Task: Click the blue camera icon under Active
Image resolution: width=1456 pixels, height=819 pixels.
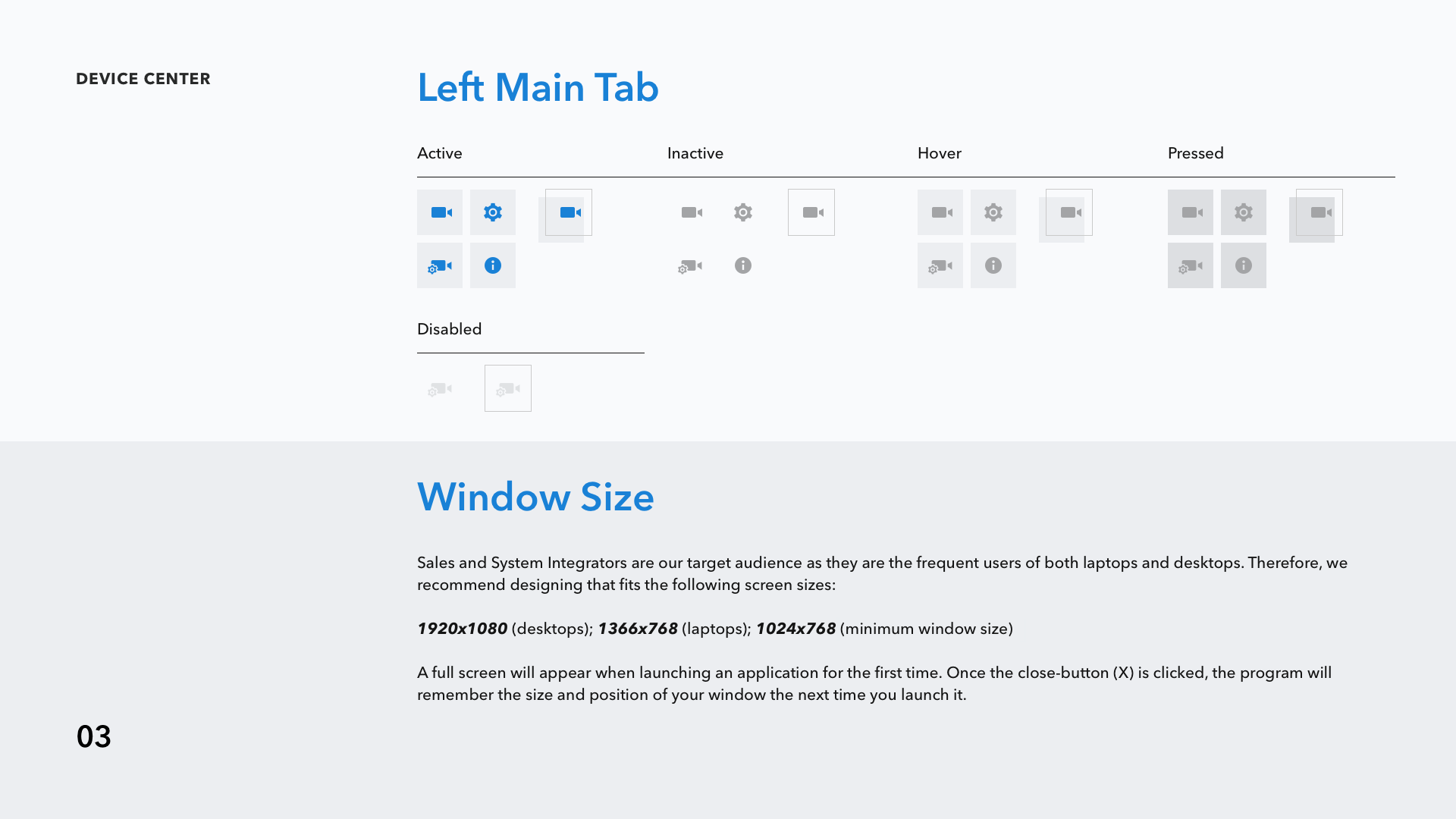Action: coord(440,212)
